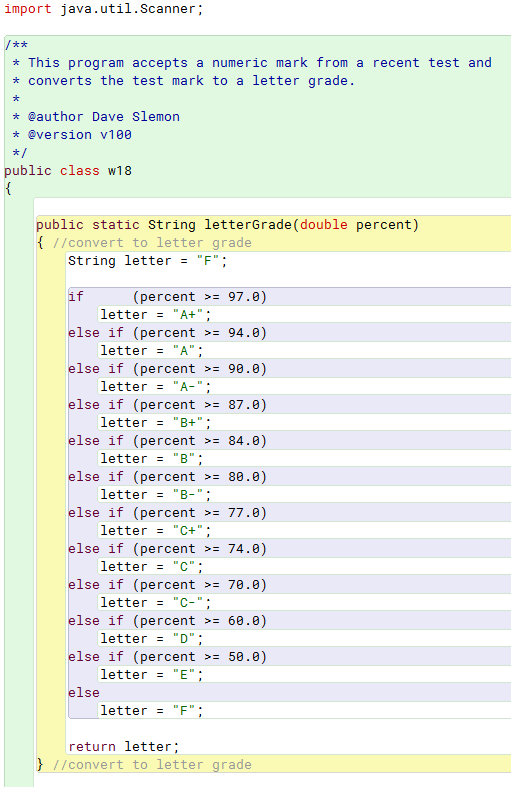
Task: Click the letter = "A-" assignment
Action: point(156,386)
